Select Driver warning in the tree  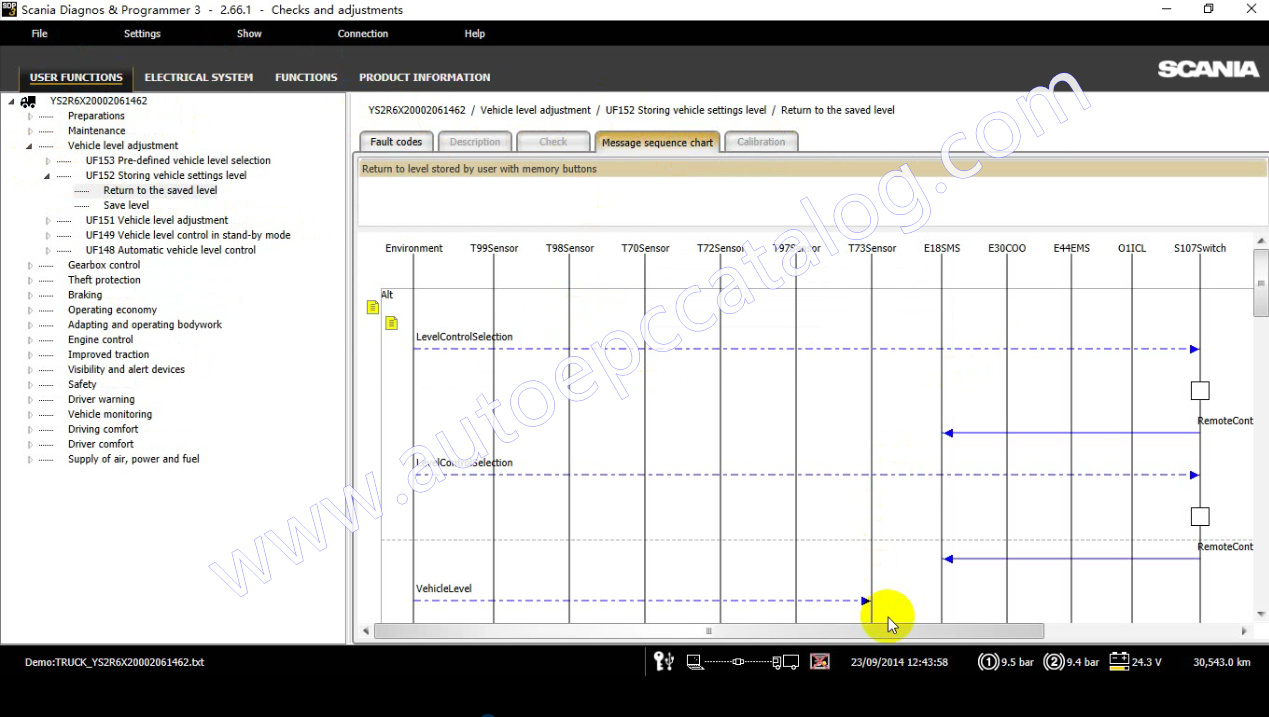point(101,400)
